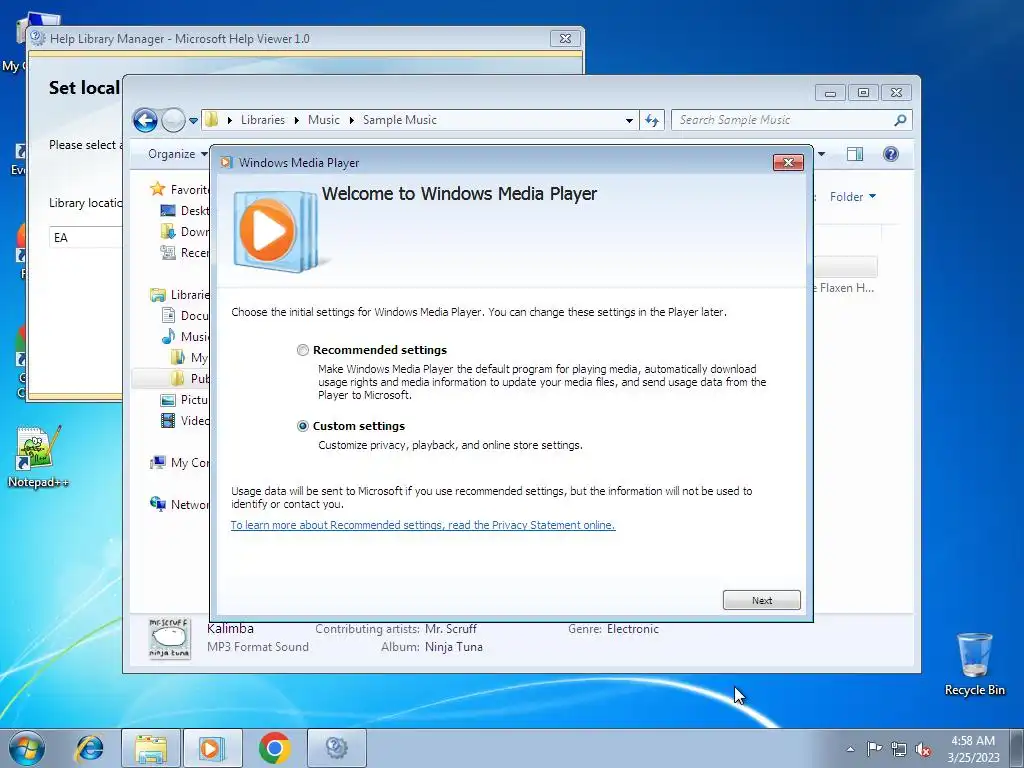Select Videos library in the navigation pane
Screen dimensions: 1024x768
[185, 421]
